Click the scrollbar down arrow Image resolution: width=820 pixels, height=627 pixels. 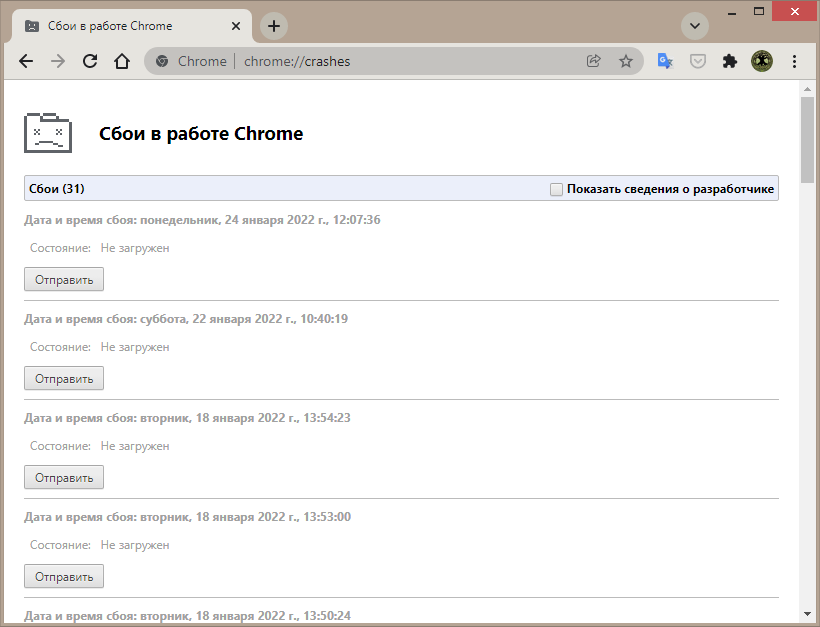tap(807, 614)
